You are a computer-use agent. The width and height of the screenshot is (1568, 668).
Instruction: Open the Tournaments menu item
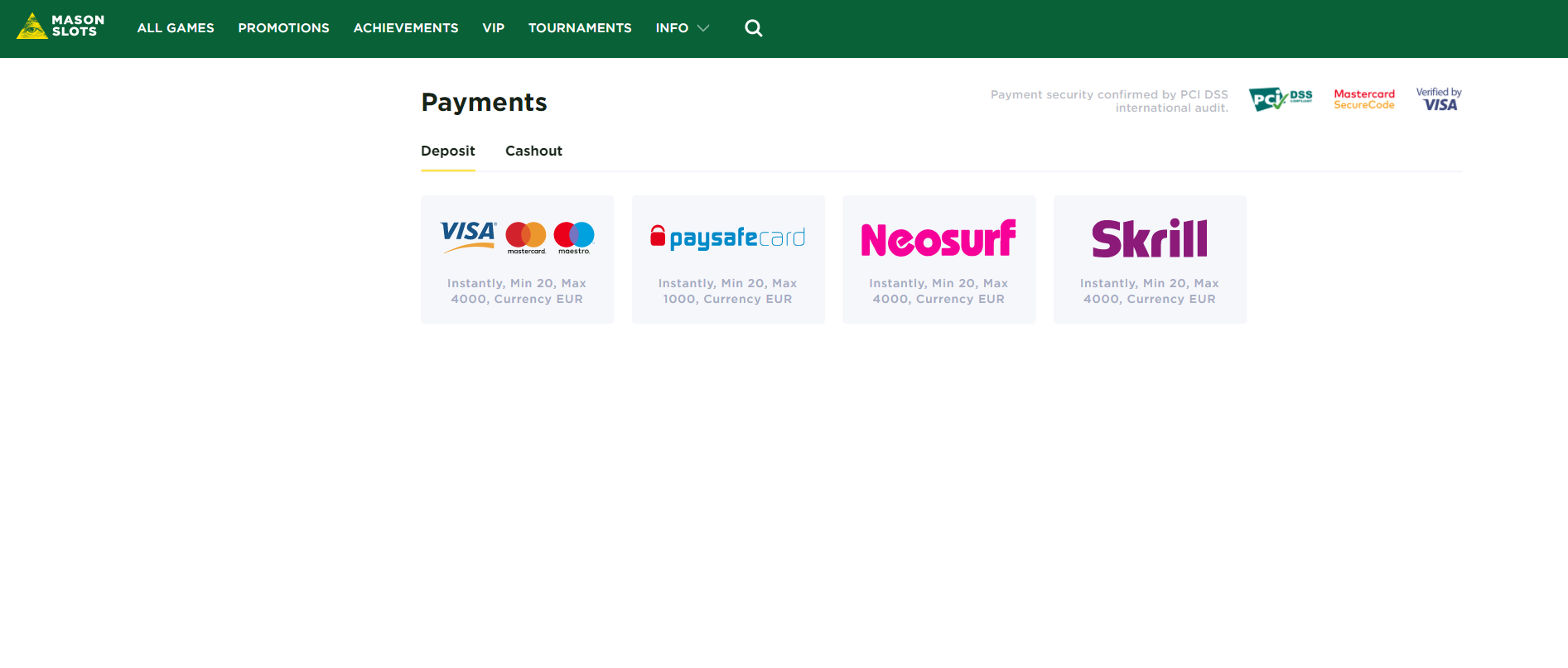580,28
